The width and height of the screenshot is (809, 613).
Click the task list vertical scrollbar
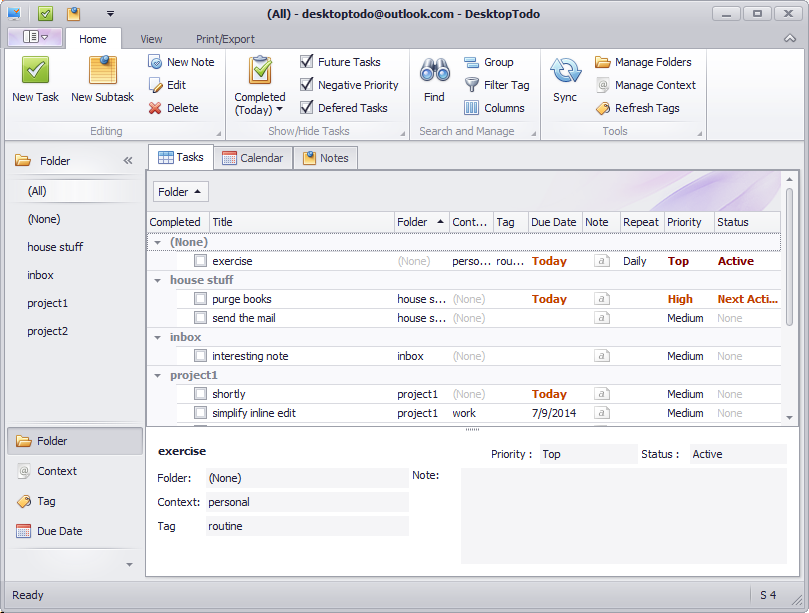(x=789, y=257)
